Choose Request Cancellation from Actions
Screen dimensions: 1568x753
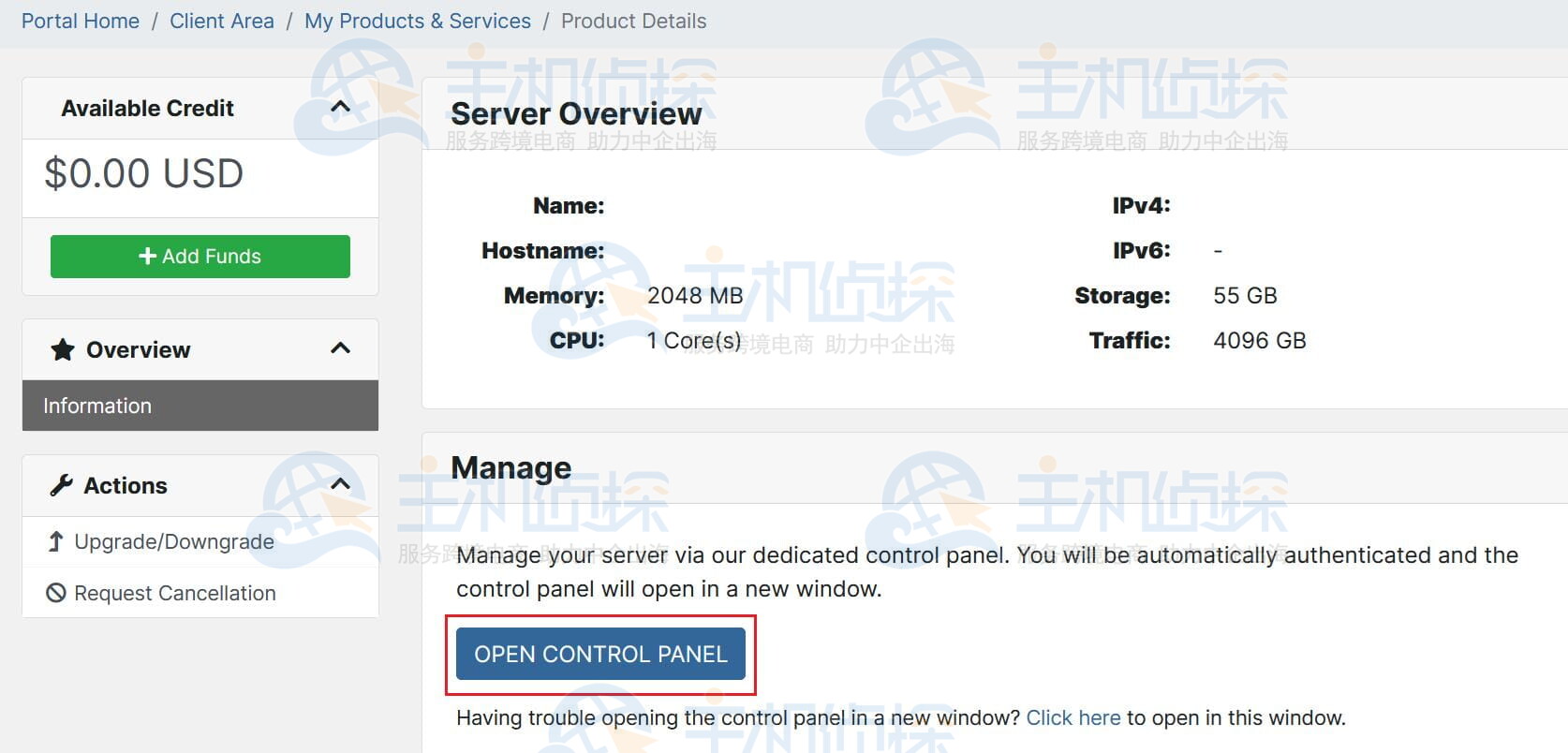click(175, 593)
